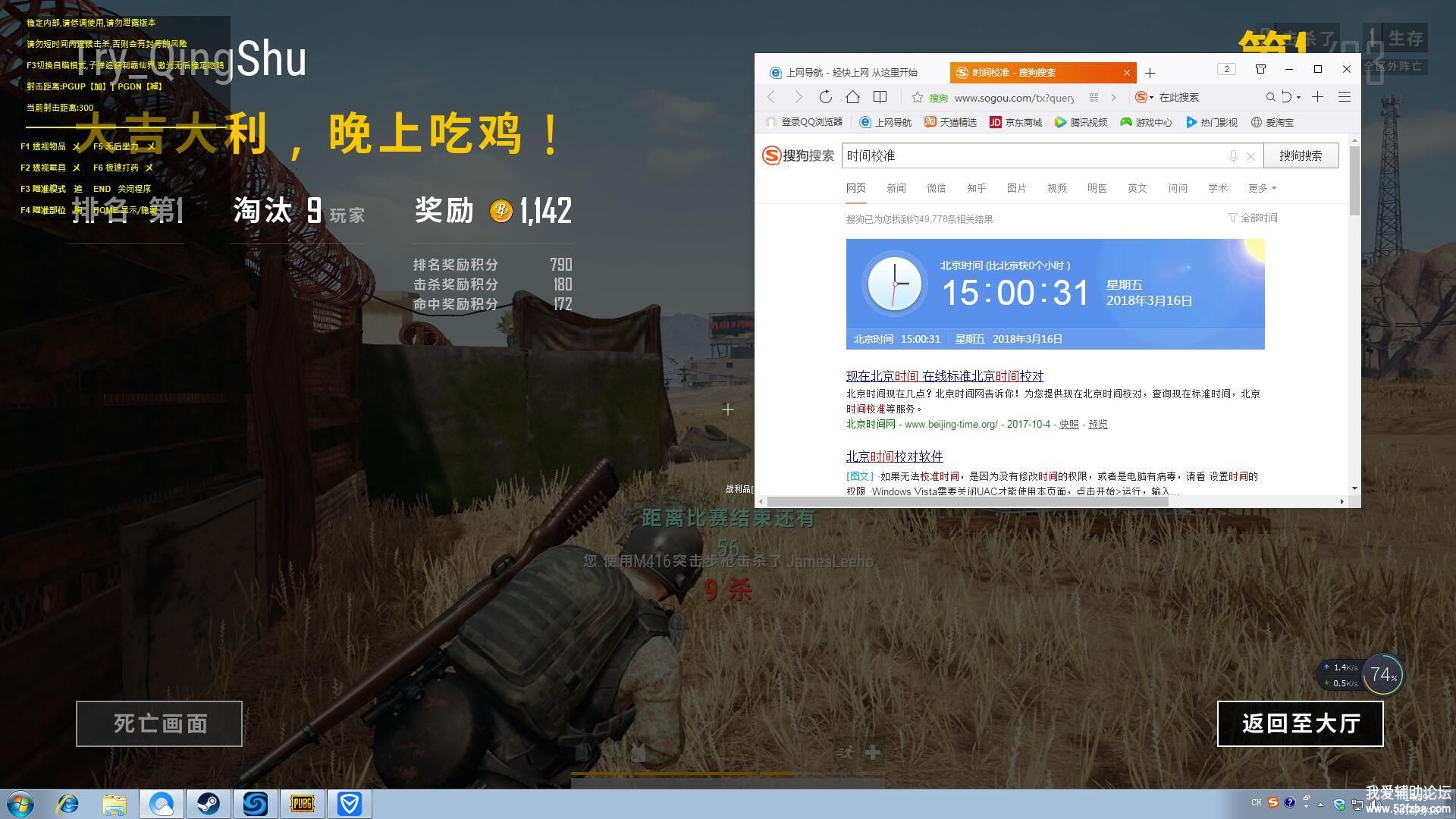1456x819 pixels.
Task: Click the microphone voice search icon
Action: coord(1233,155)
